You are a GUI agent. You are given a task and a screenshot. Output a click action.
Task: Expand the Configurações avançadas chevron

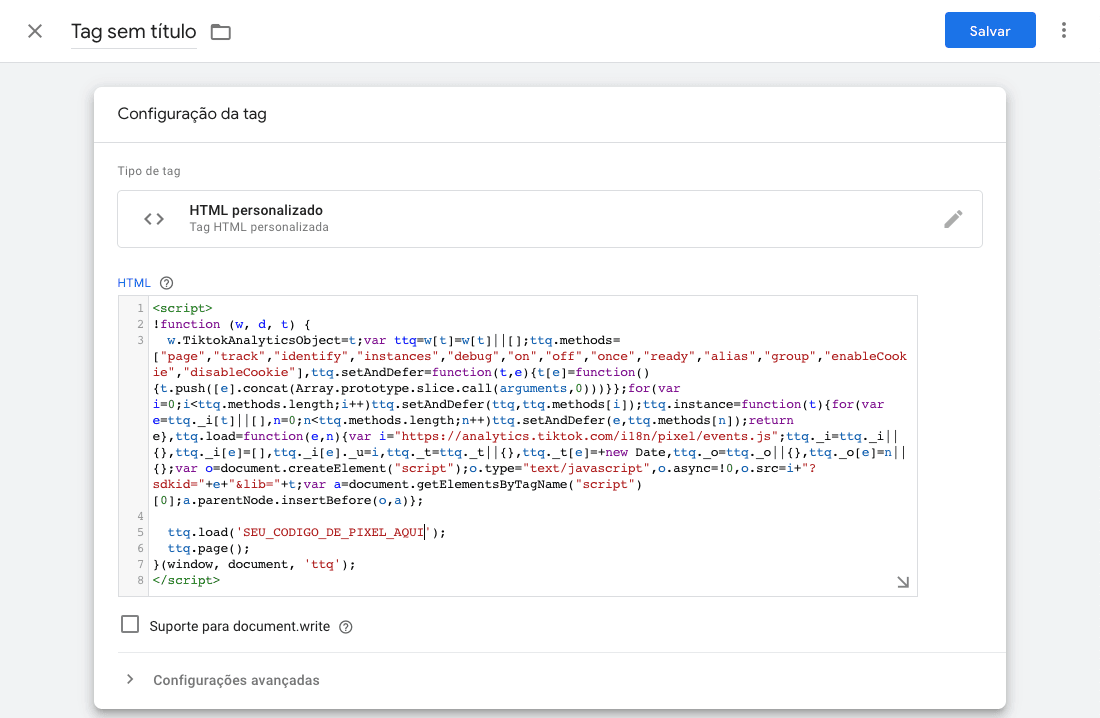tap(130, 680)
